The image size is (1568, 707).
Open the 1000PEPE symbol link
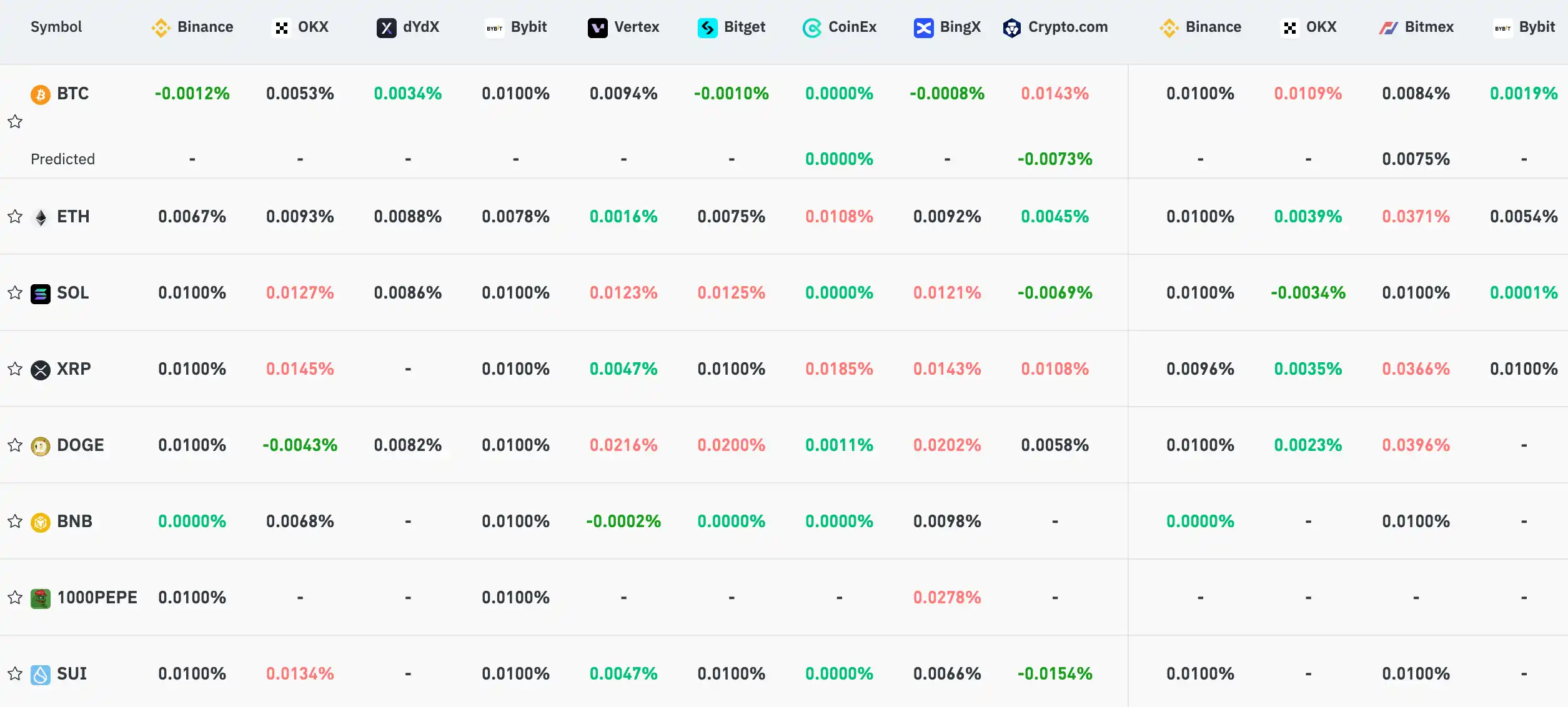(97, 598)
